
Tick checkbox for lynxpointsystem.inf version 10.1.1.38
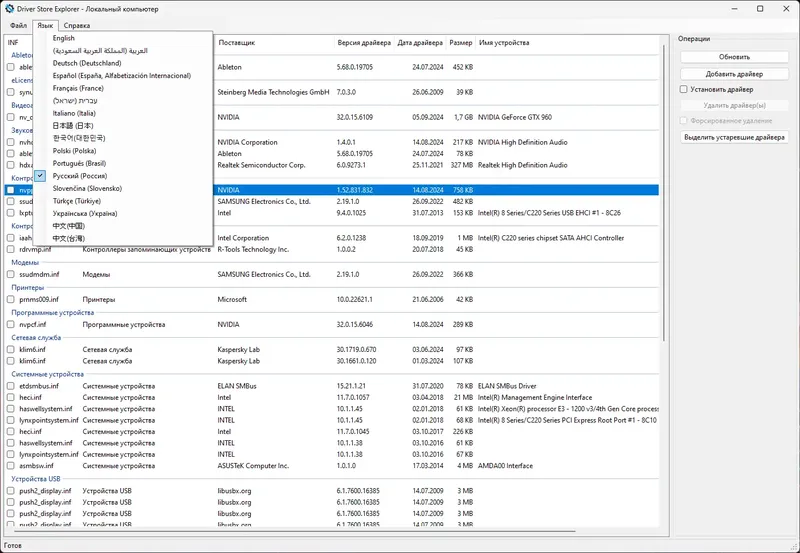[11, 455]
